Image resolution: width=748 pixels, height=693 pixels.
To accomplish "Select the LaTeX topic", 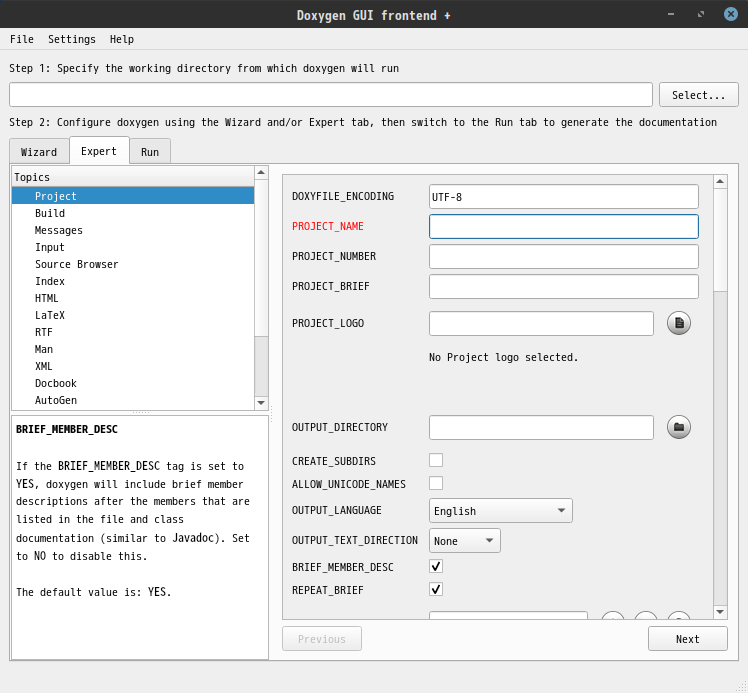I will coord(133,315).
